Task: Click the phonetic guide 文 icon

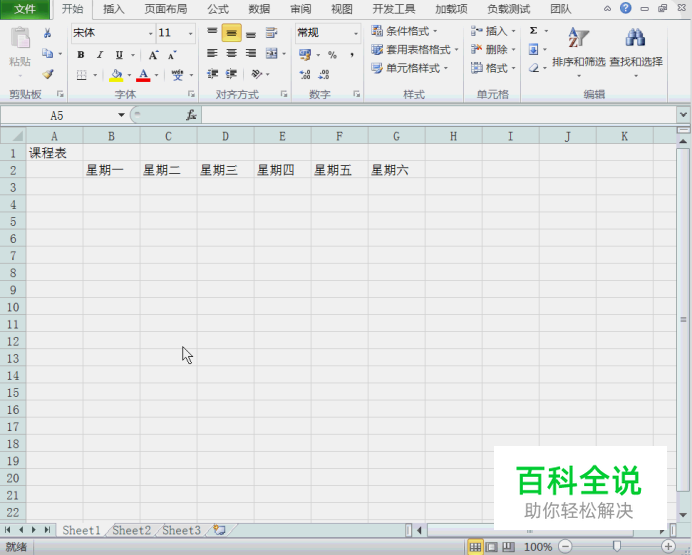Action: [x=177, y=75]
